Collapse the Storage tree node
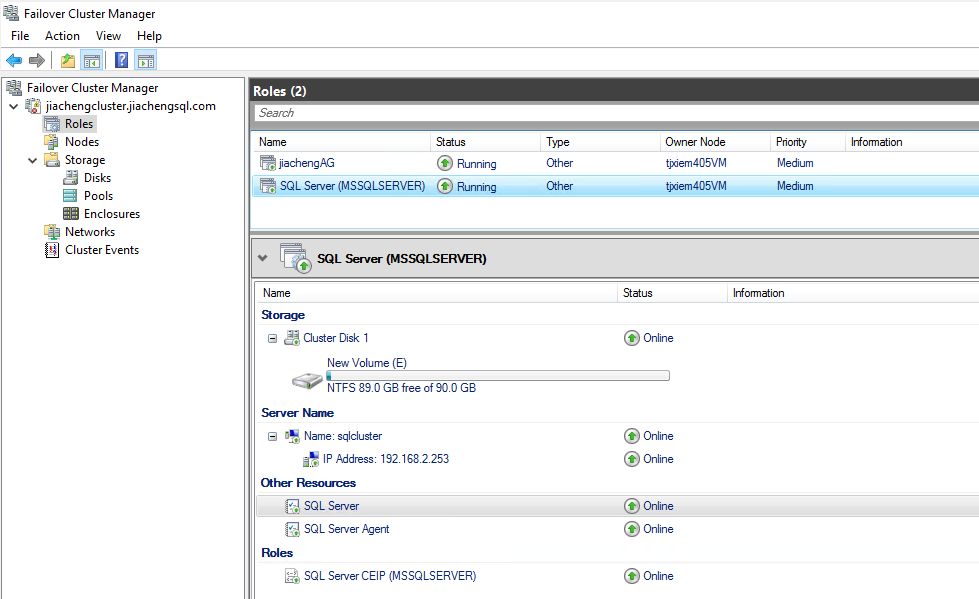 [x=32, y=160]
